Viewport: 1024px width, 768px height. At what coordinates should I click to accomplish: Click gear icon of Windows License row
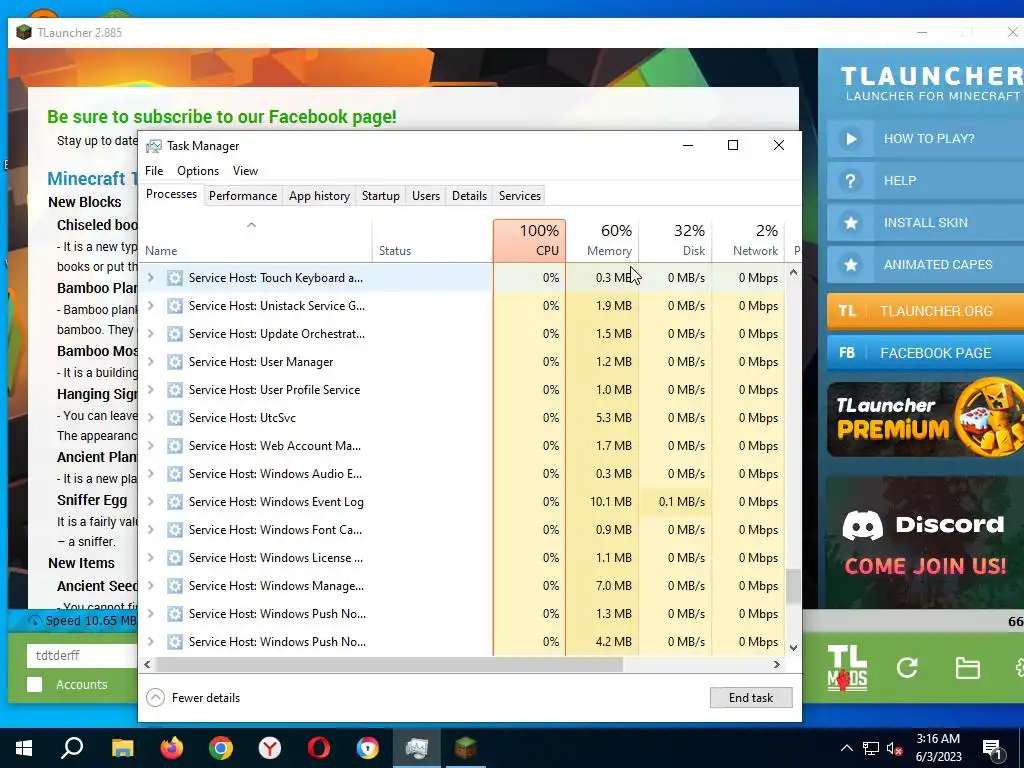coord(174,558)
